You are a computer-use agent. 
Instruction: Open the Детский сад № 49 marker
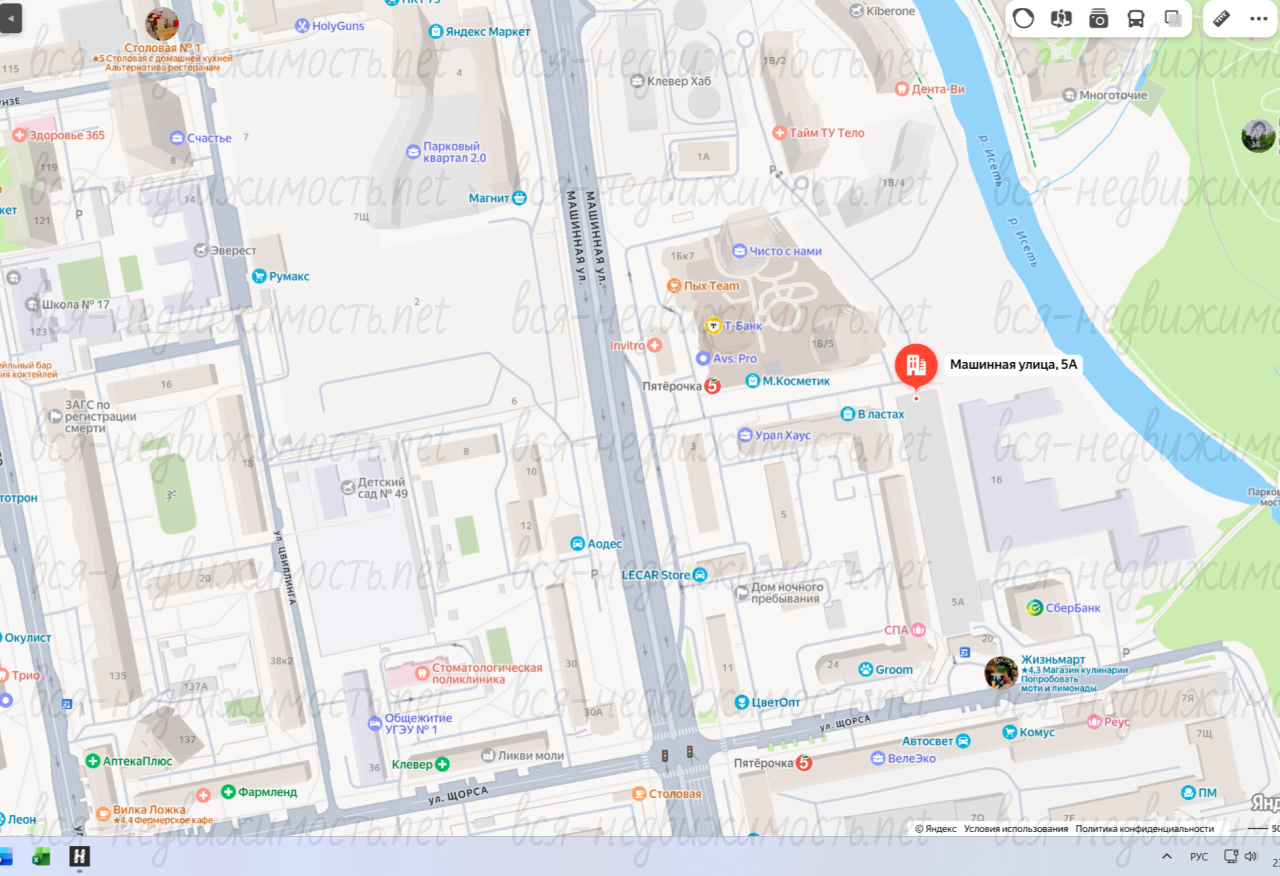tap(347, 488)
